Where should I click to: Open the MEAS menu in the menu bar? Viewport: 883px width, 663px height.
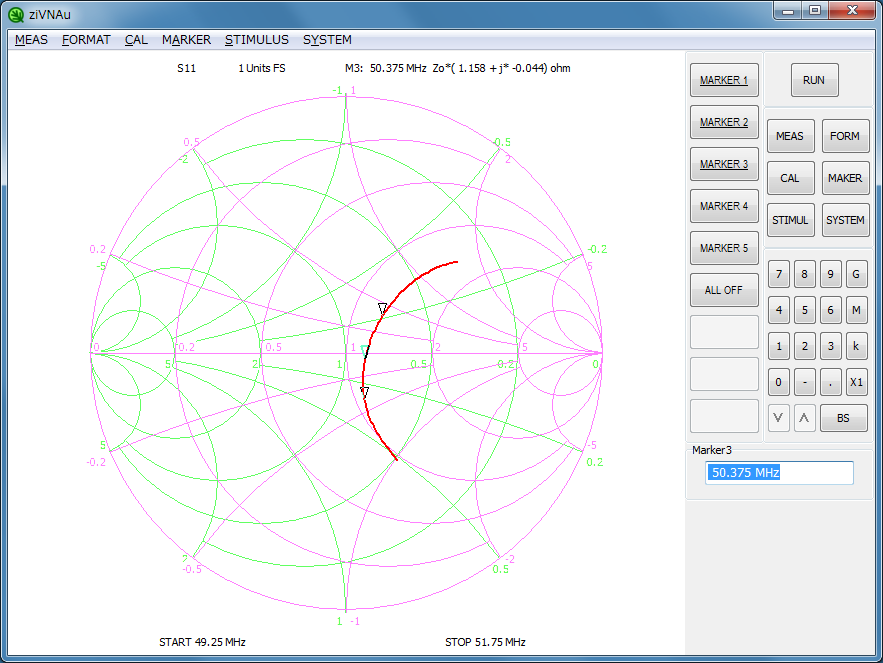32,40
